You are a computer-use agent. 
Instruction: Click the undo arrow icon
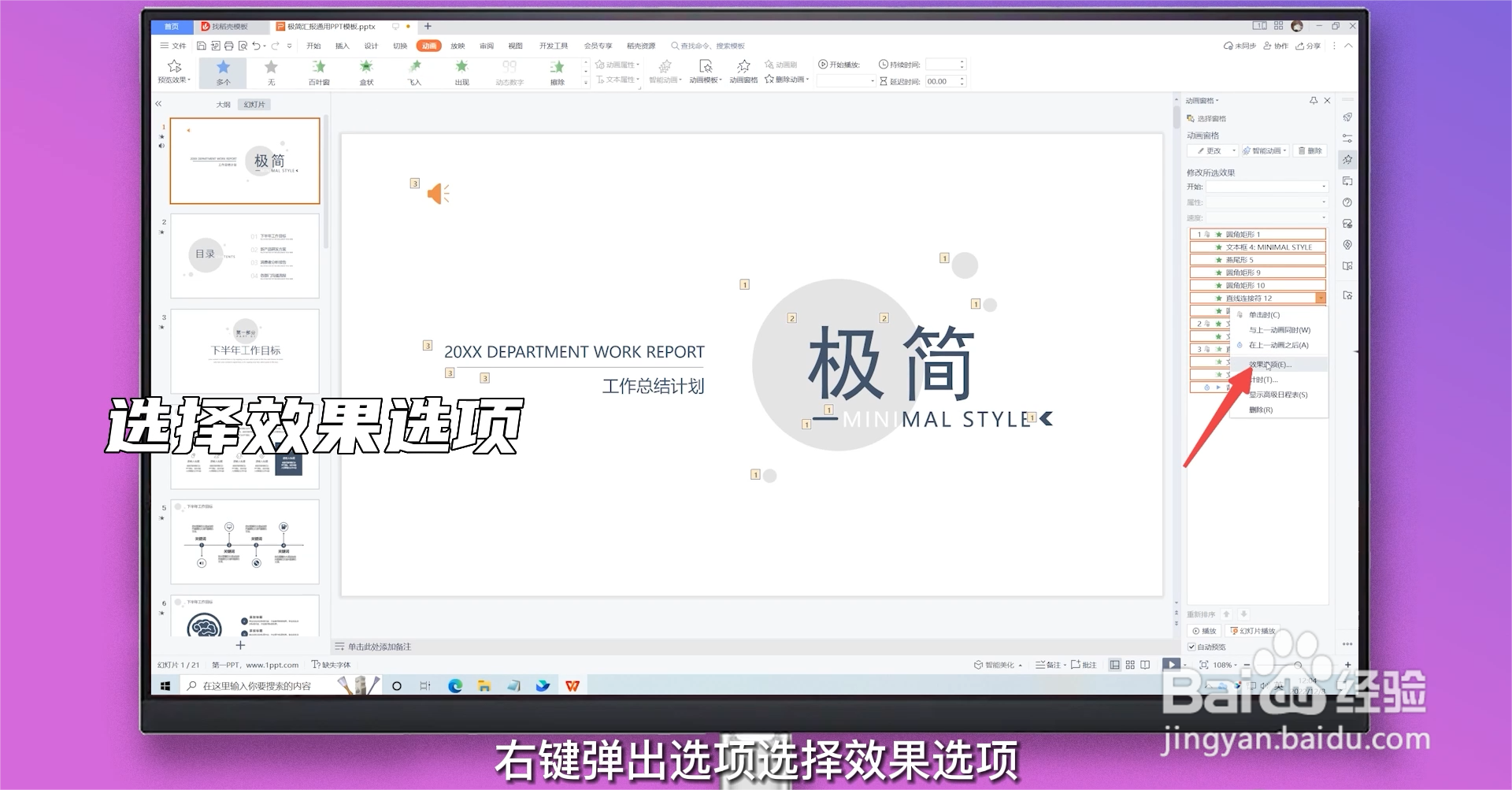256,46
